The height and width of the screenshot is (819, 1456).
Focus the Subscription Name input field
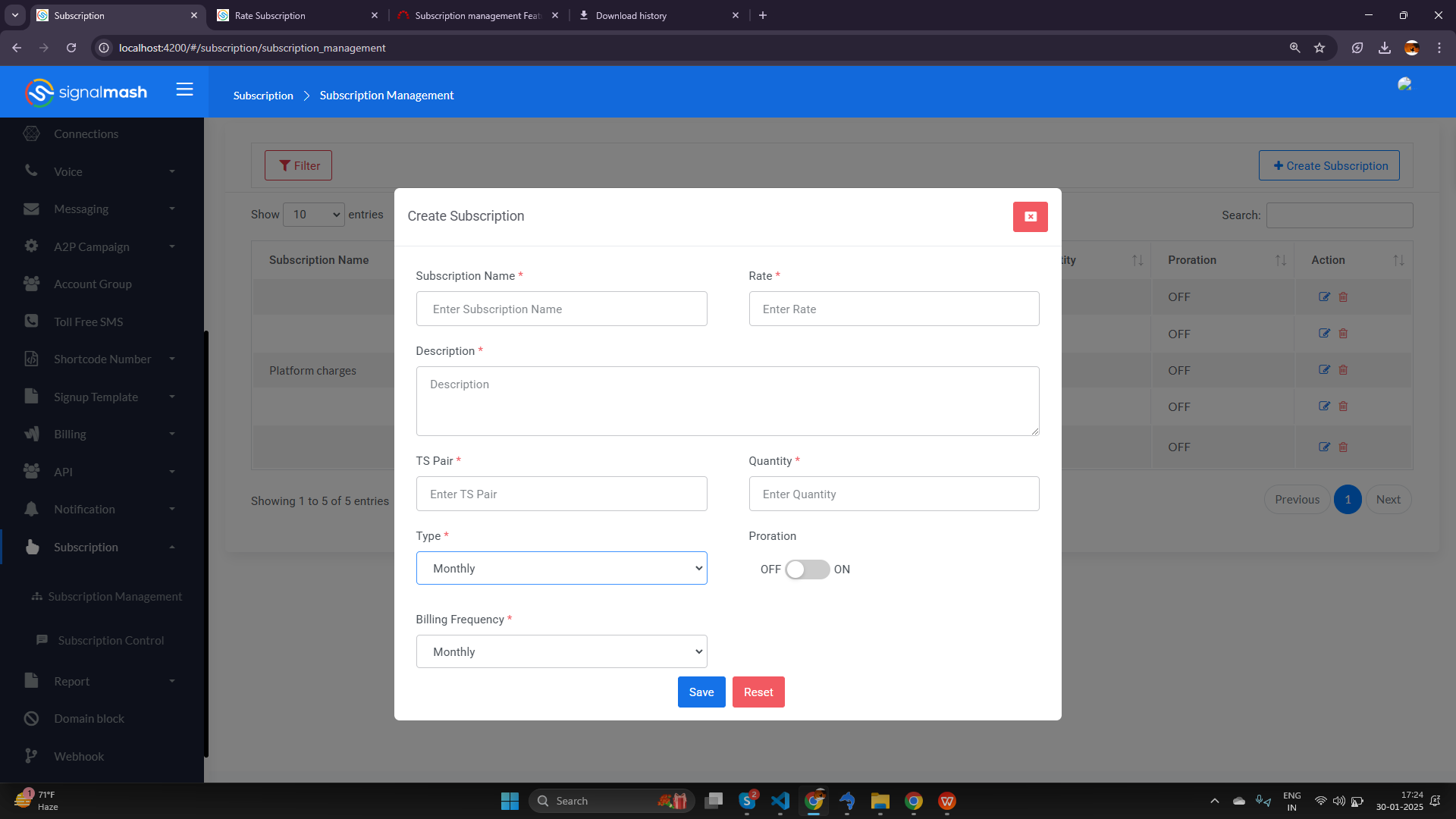coord(561,309)
